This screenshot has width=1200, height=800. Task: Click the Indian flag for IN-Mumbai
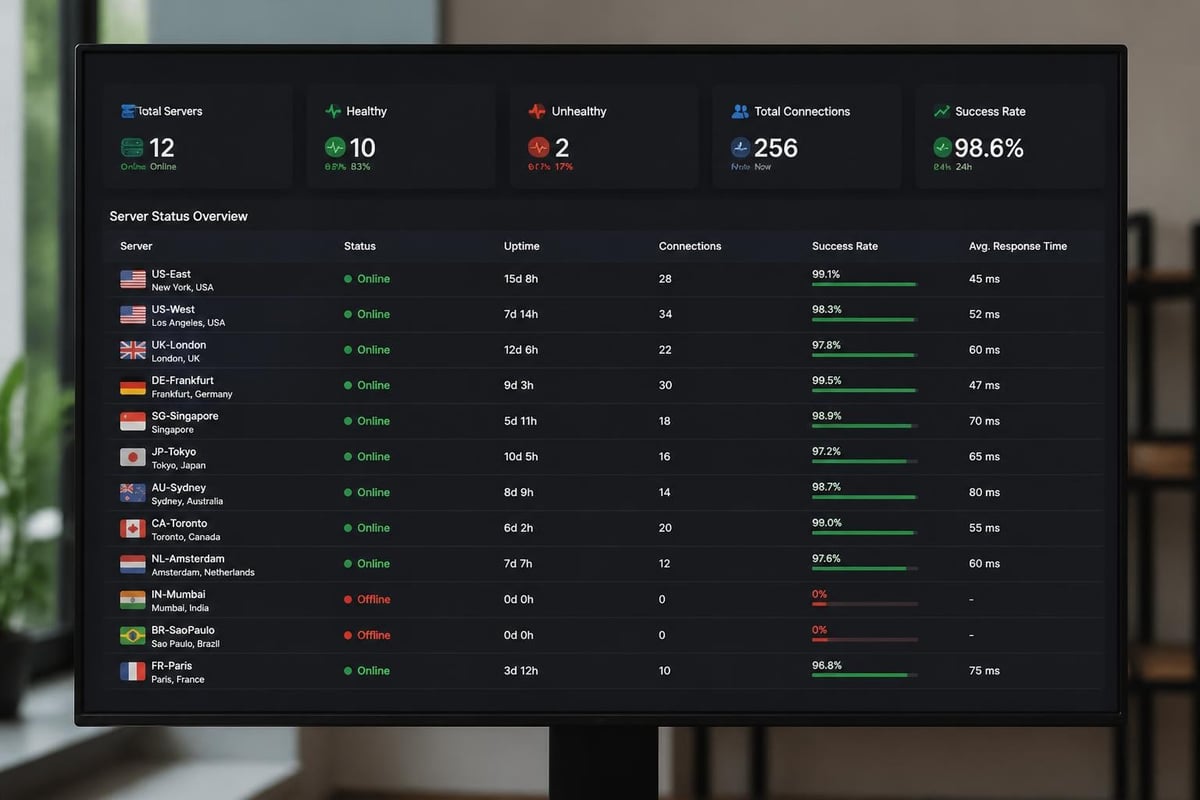[133, 599]
